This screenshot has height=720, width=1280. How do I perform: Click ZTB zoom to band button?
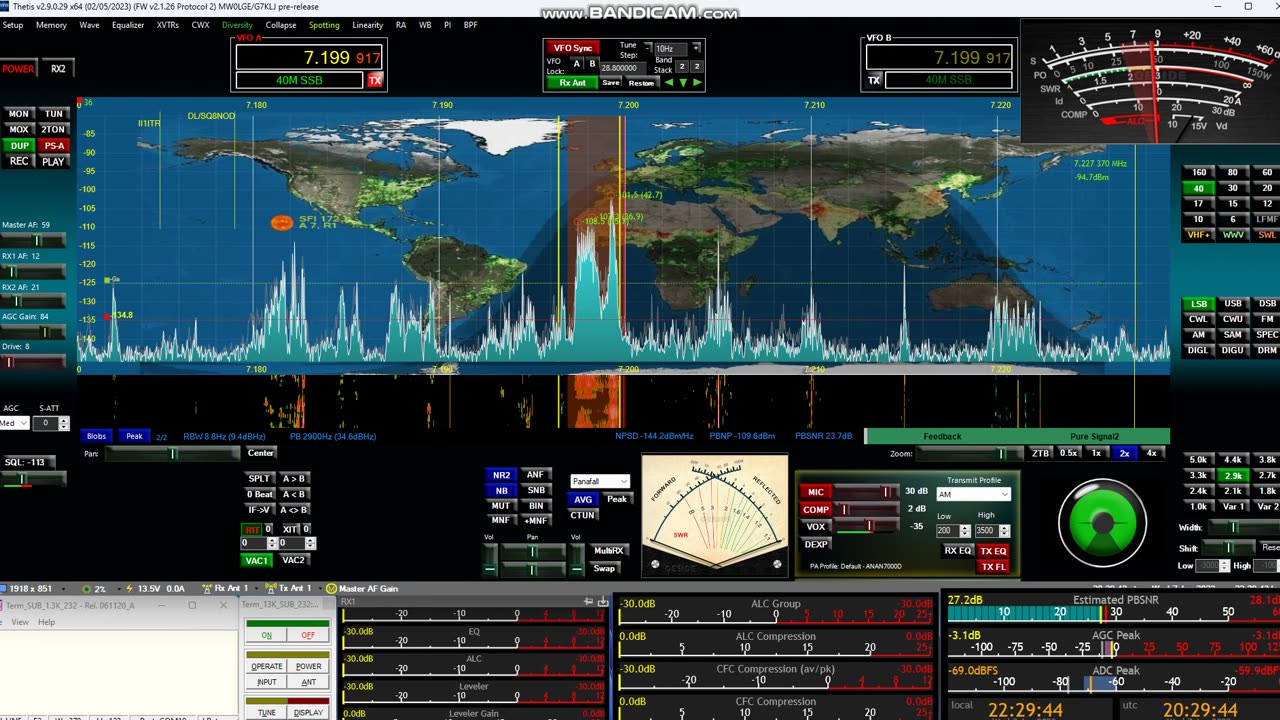coord(1041,453)
